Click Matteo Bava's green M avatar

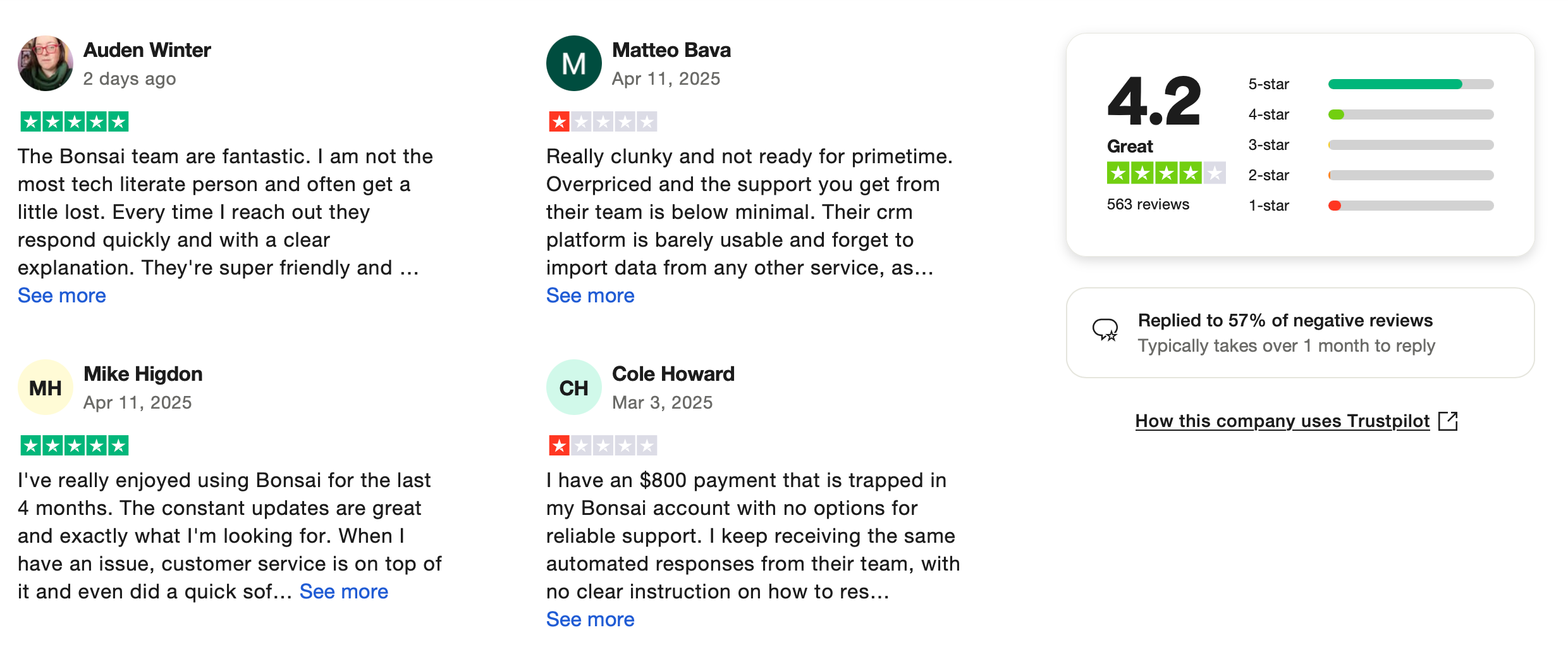573,63
